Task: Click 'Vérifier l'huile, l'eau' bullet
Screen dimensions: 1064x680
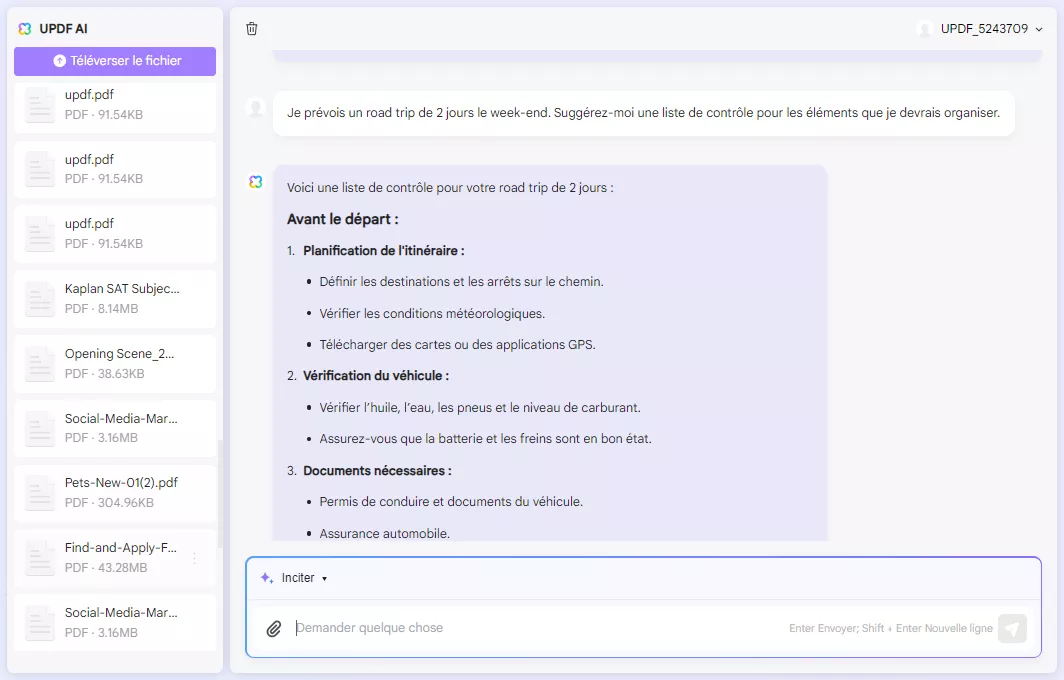Action: pyautogui.click(x=480, y=408)
